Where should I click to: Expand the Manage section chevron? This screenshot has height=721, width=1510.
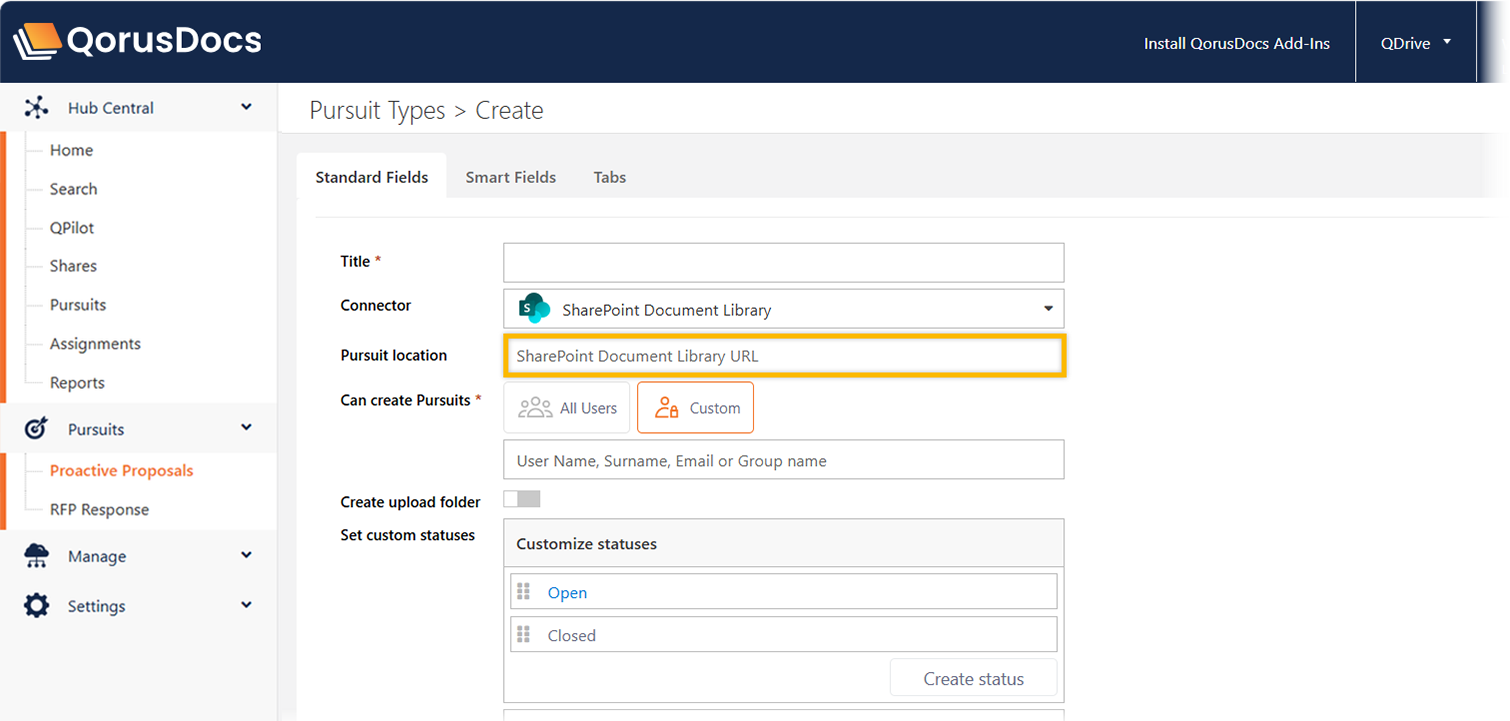point(246,556)
